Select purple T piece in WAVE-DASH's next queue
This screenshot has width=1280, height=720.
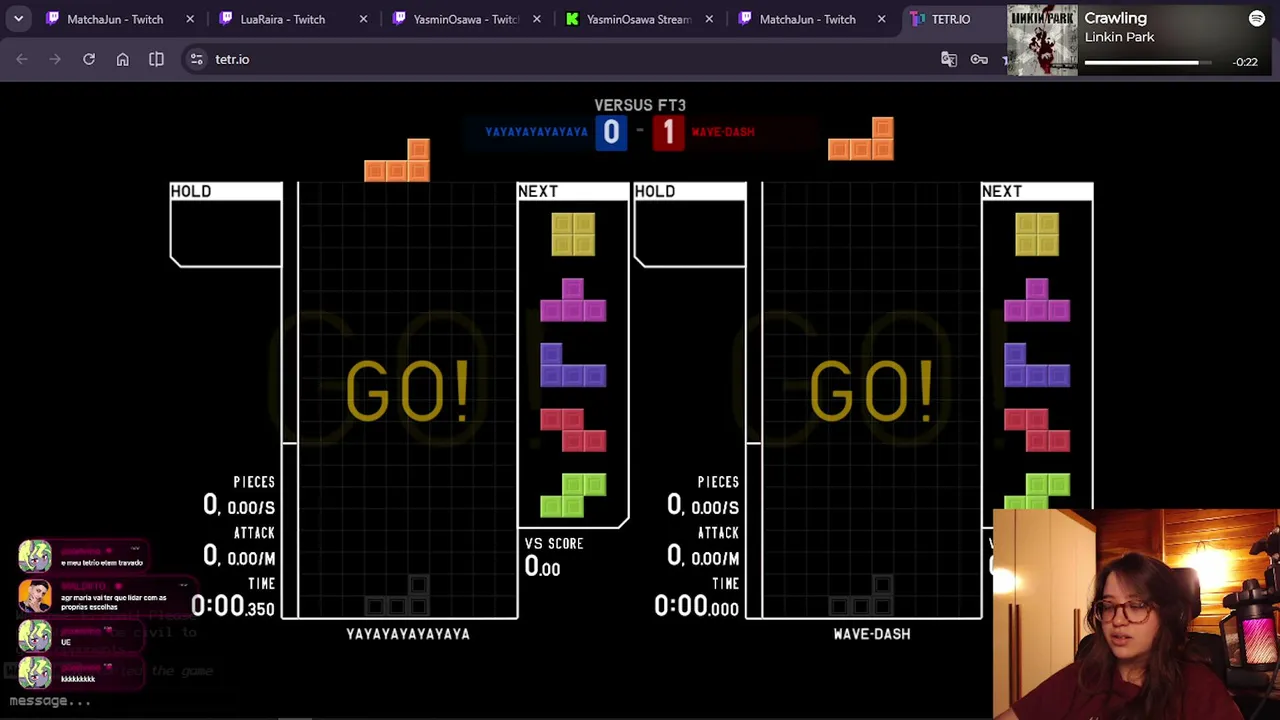pyautogui.click(x=1037, y=300)
